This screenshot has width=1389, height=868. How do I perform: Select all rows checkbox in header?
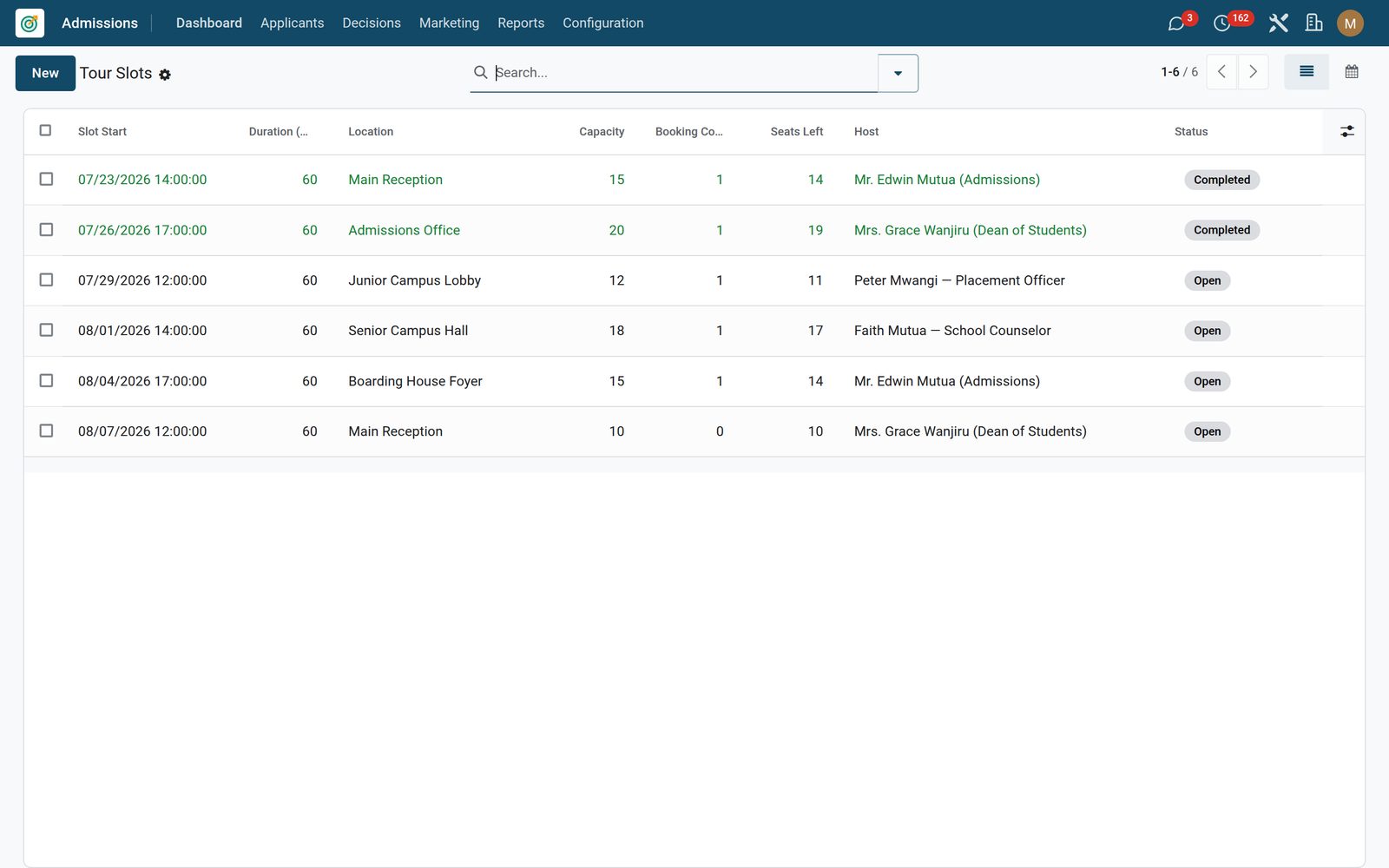coord(45,130)
